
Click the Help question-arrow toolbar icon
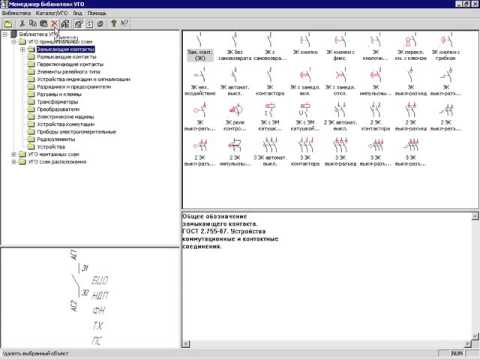point(124,23)
